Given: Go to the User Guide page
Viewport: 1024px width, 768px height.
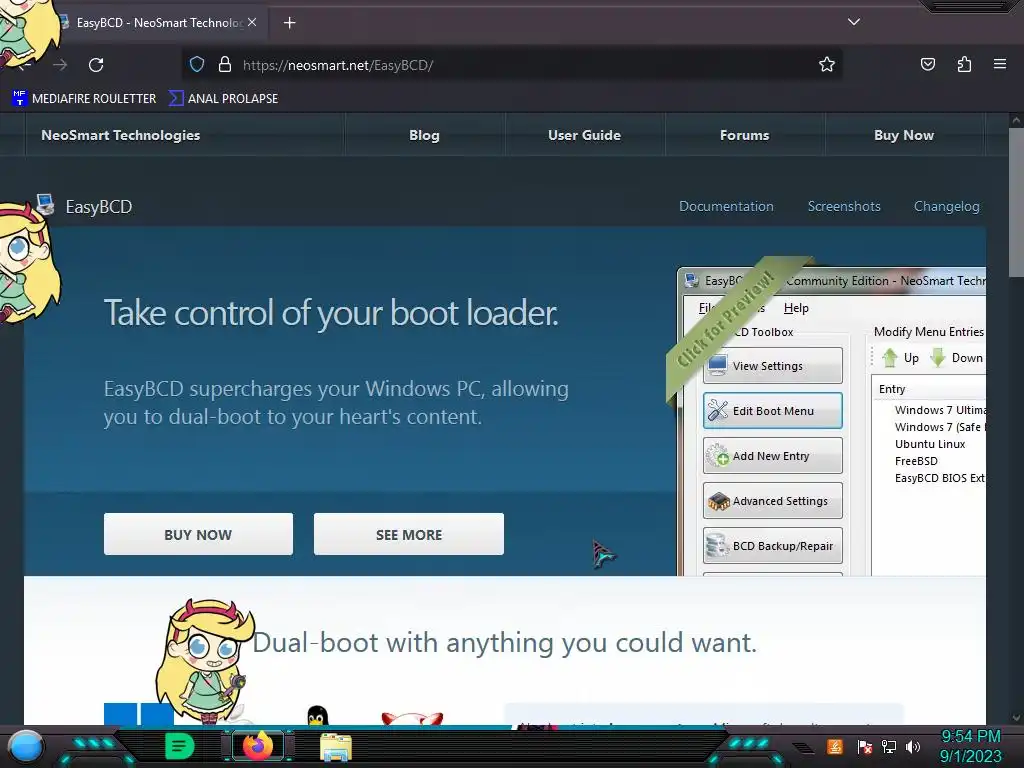Looking at the screenshot, I should pyautogui.click(x=584, y=135).
